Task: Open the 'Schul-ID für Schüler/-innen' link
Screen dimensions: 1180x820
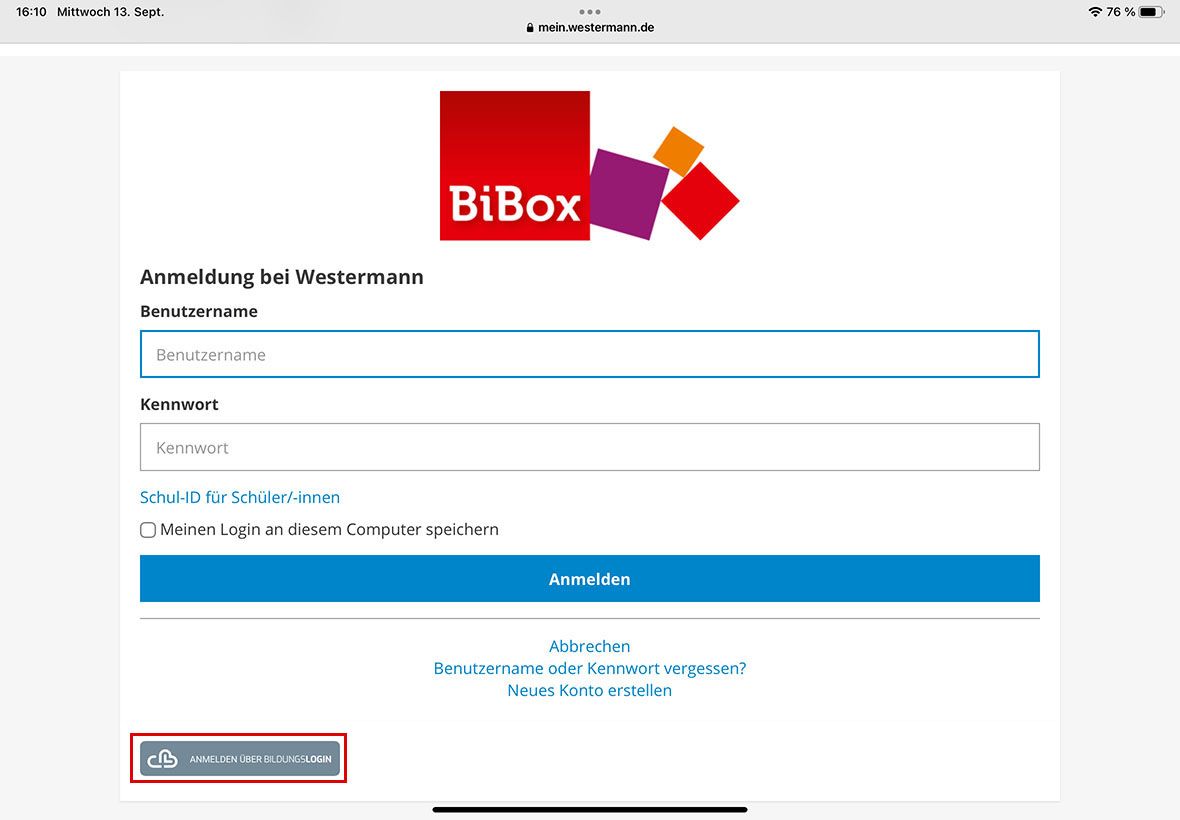Action: click(240, 497)
